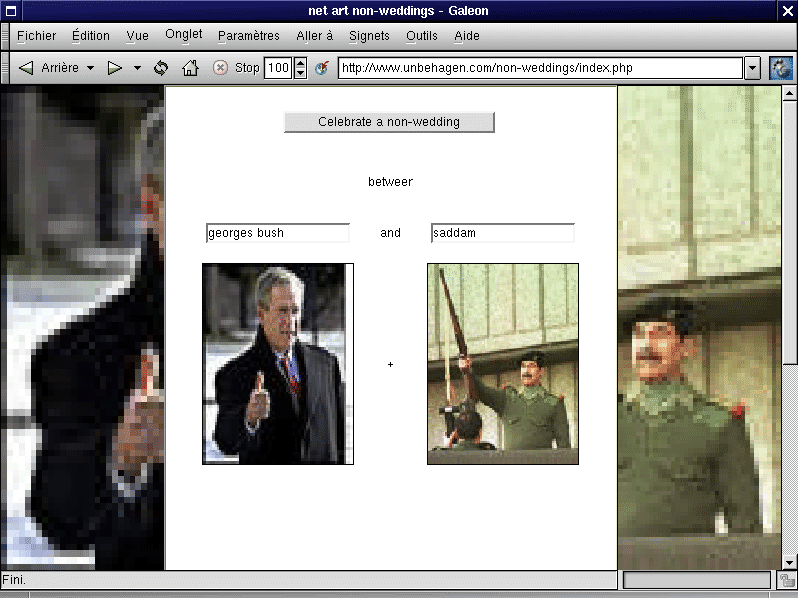Viewport: 798px width, 598px height.
Task: Click the scrollbar down arrow
Action: coord(789,562)
